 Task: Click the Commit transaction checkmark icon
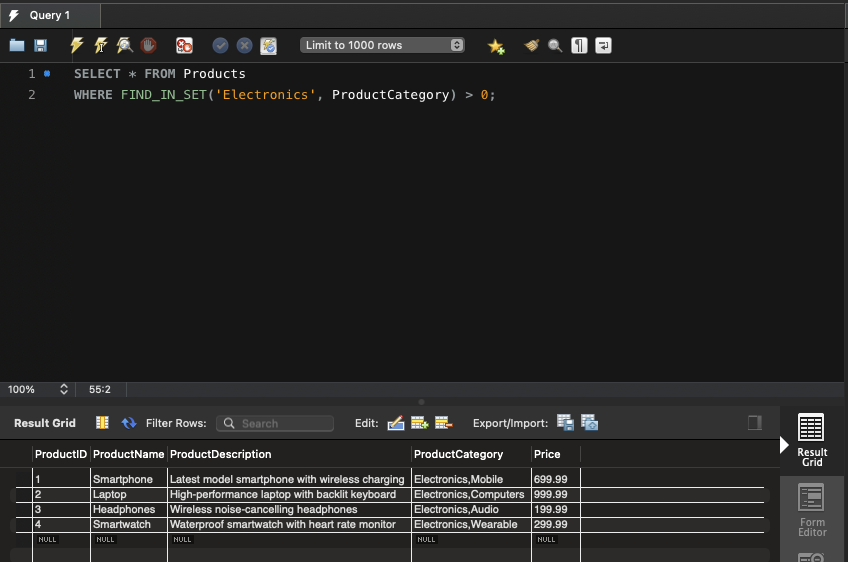coord(220,45)
